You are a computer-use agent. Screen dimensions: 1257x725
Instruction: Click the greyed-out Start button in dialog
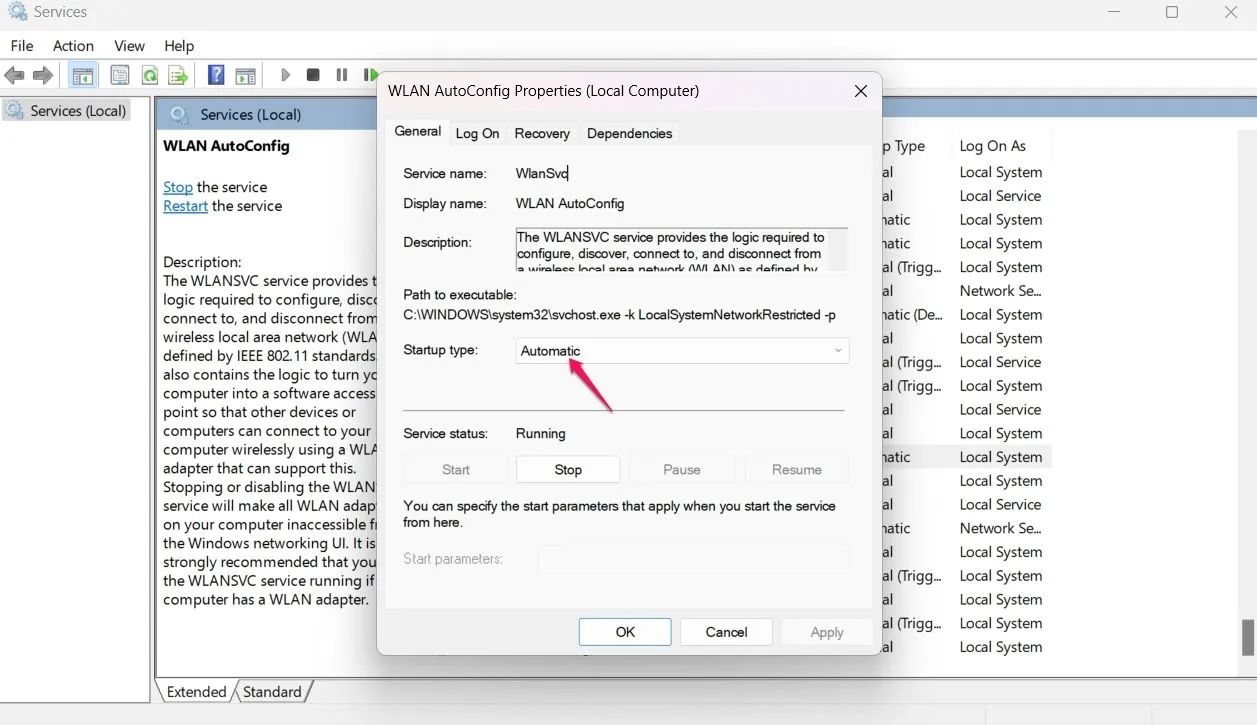455,470
